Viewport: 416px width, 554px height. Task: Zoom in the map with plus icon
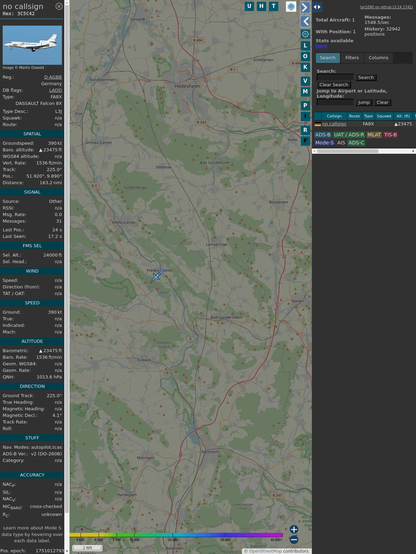point(294,529)
